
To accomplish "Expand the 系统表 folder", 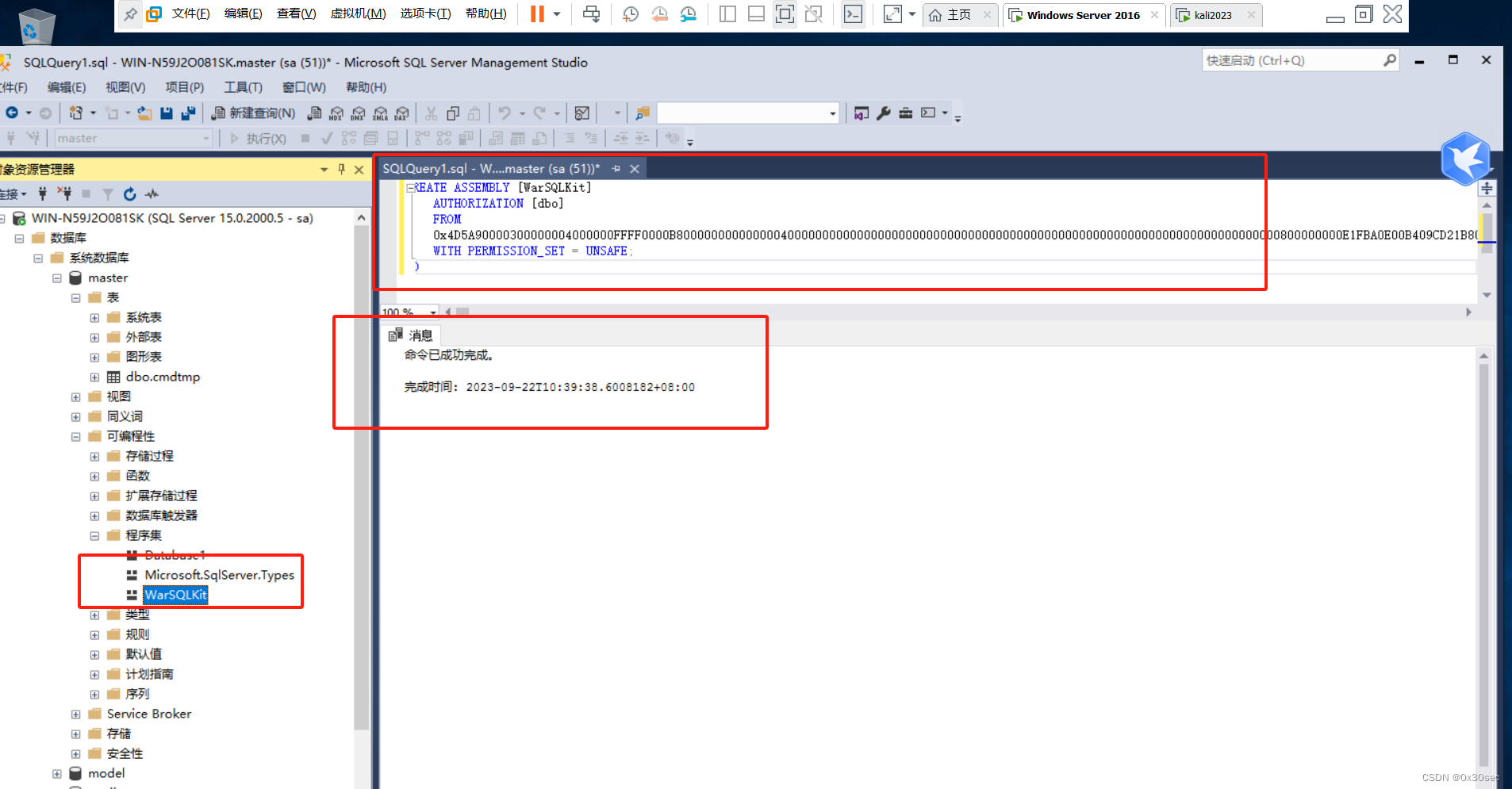I will click(95, 318).
